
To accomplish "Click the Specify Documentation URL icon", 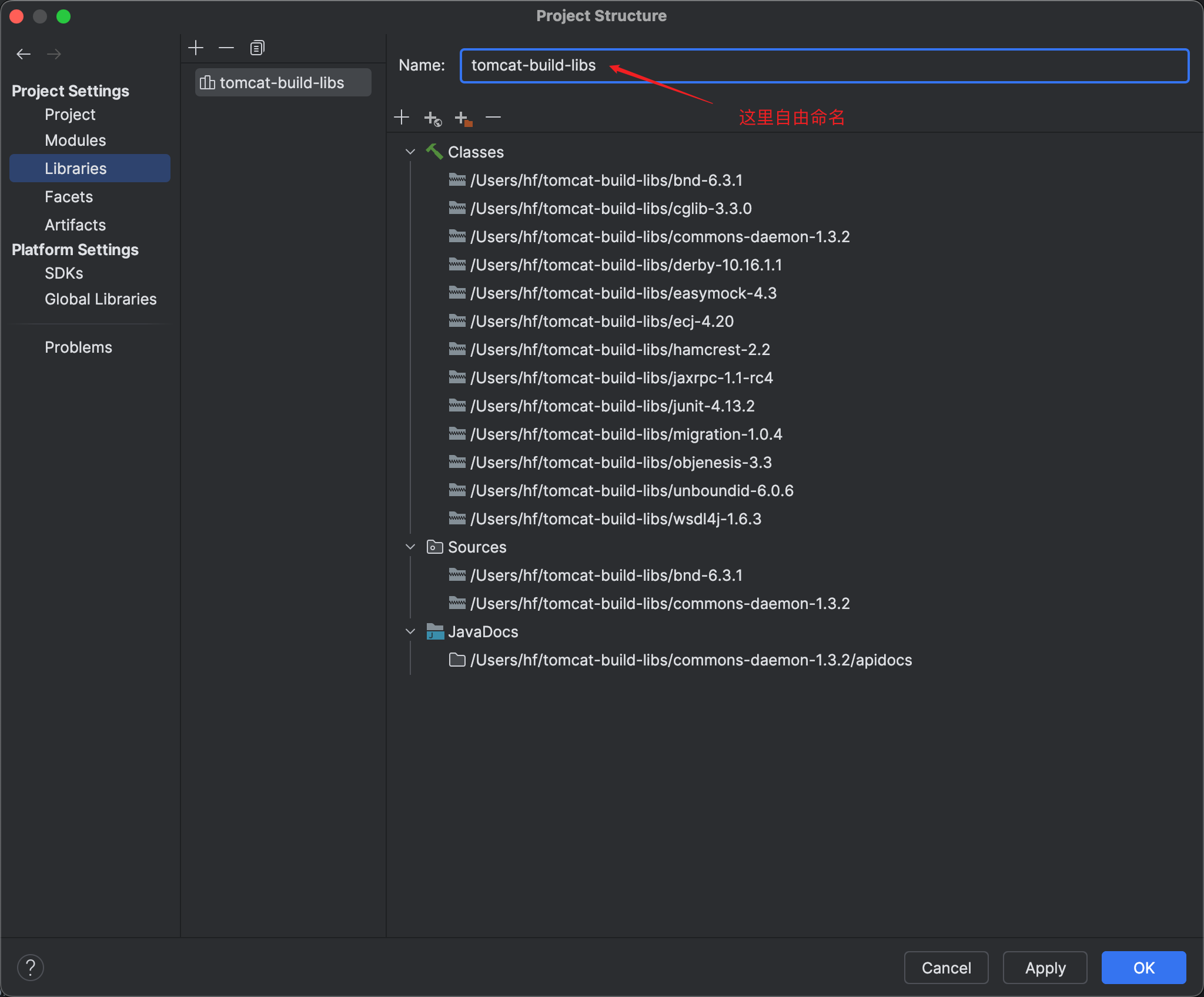I will pos(433,118).
